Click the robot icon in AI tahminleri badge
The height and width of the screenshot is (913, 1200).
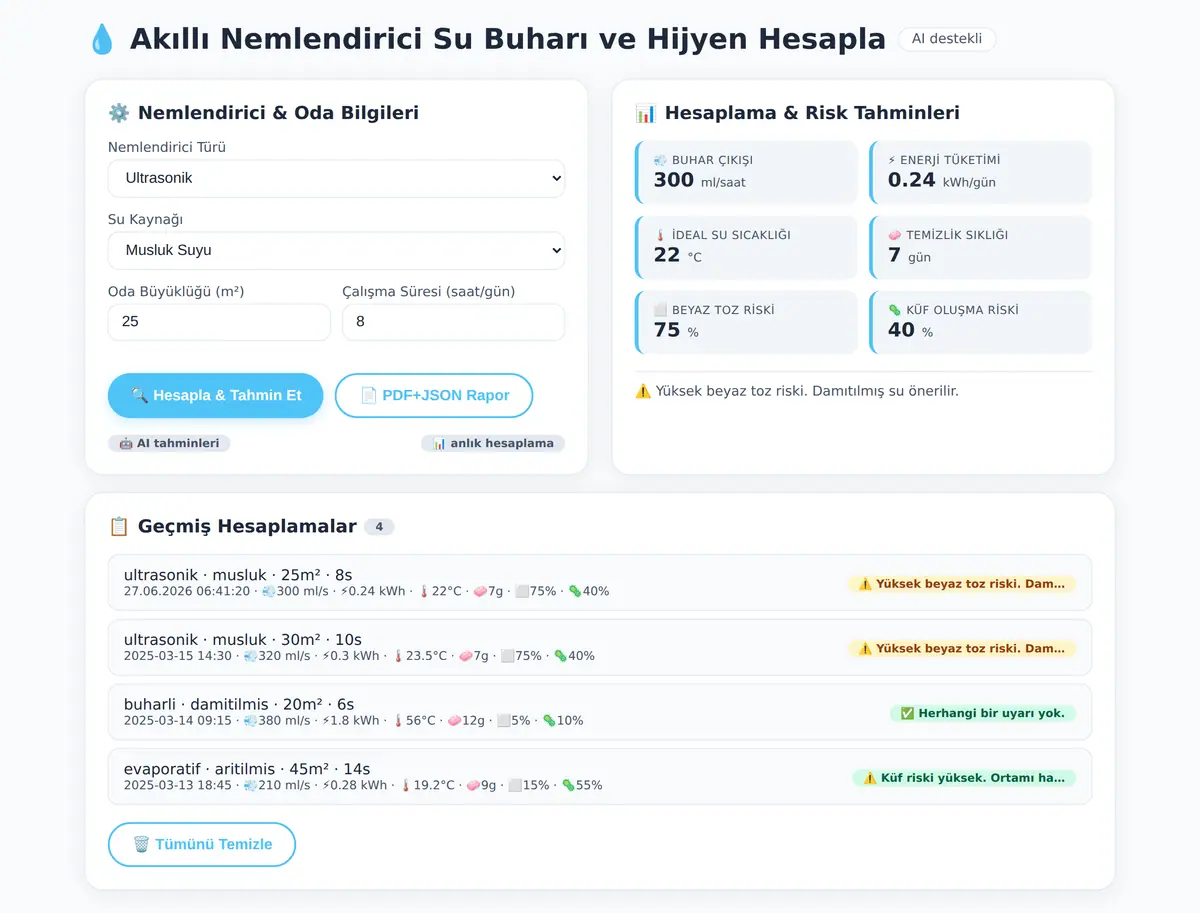pos(126,443)
